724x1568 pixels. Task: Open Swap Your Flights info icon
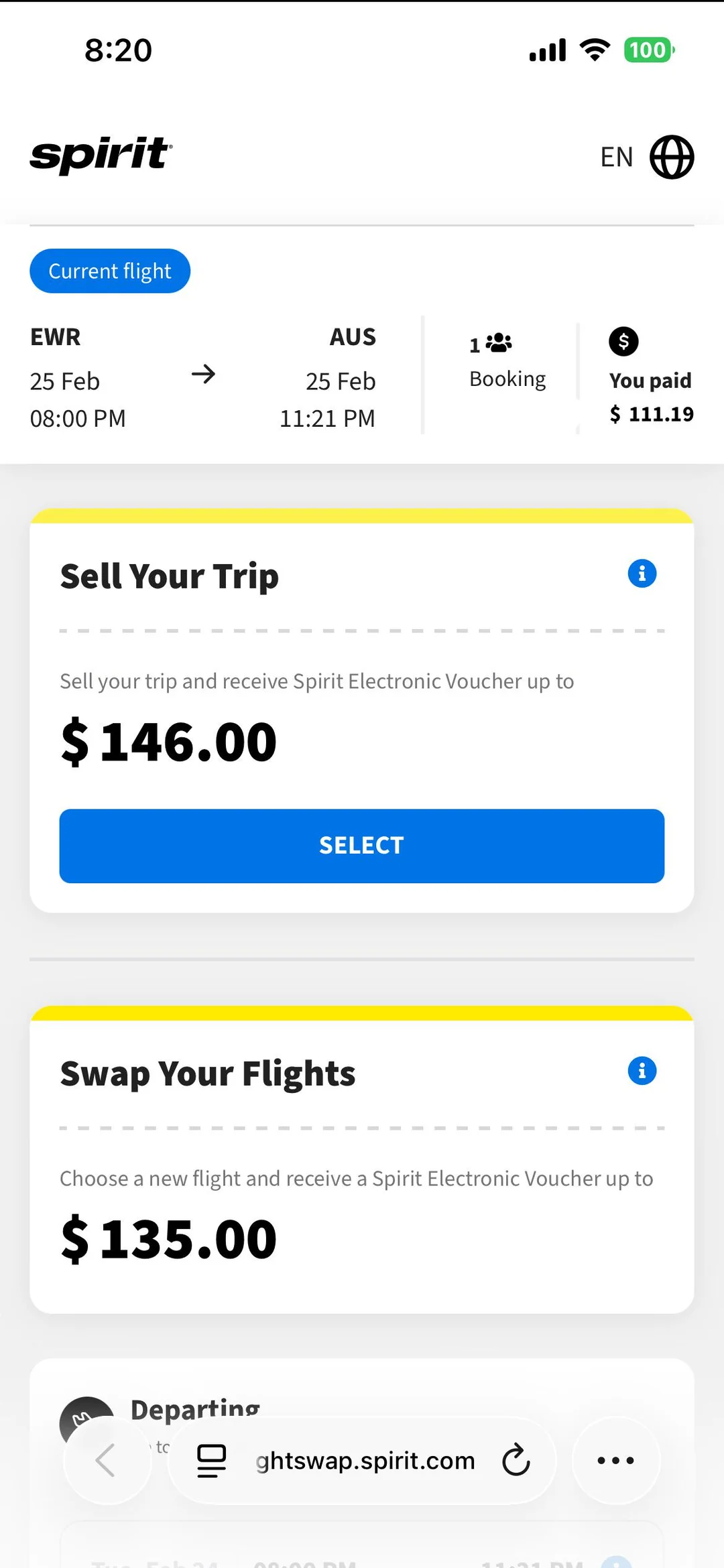(642, 1071)
